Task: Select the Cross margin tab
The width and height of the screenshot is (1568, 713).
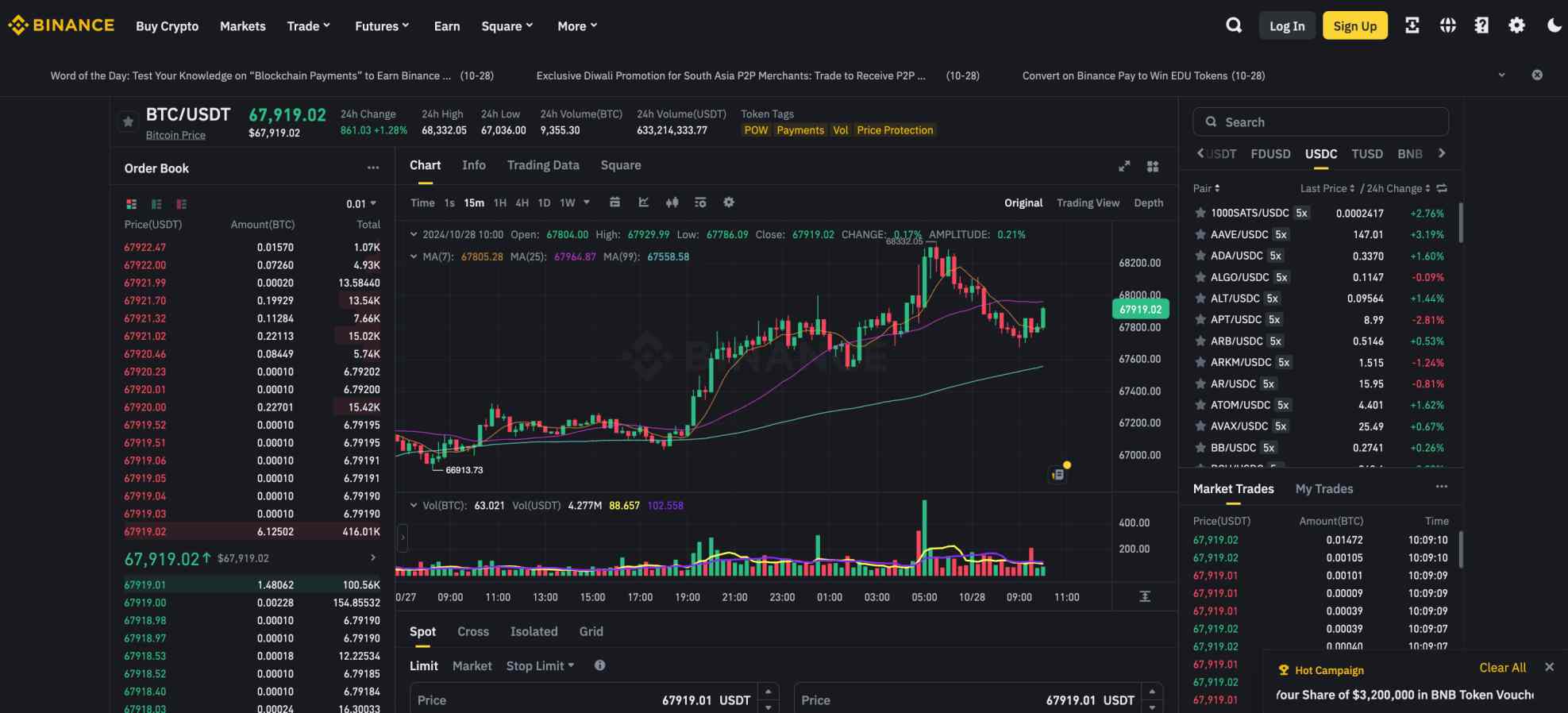Action: point(473,631)
